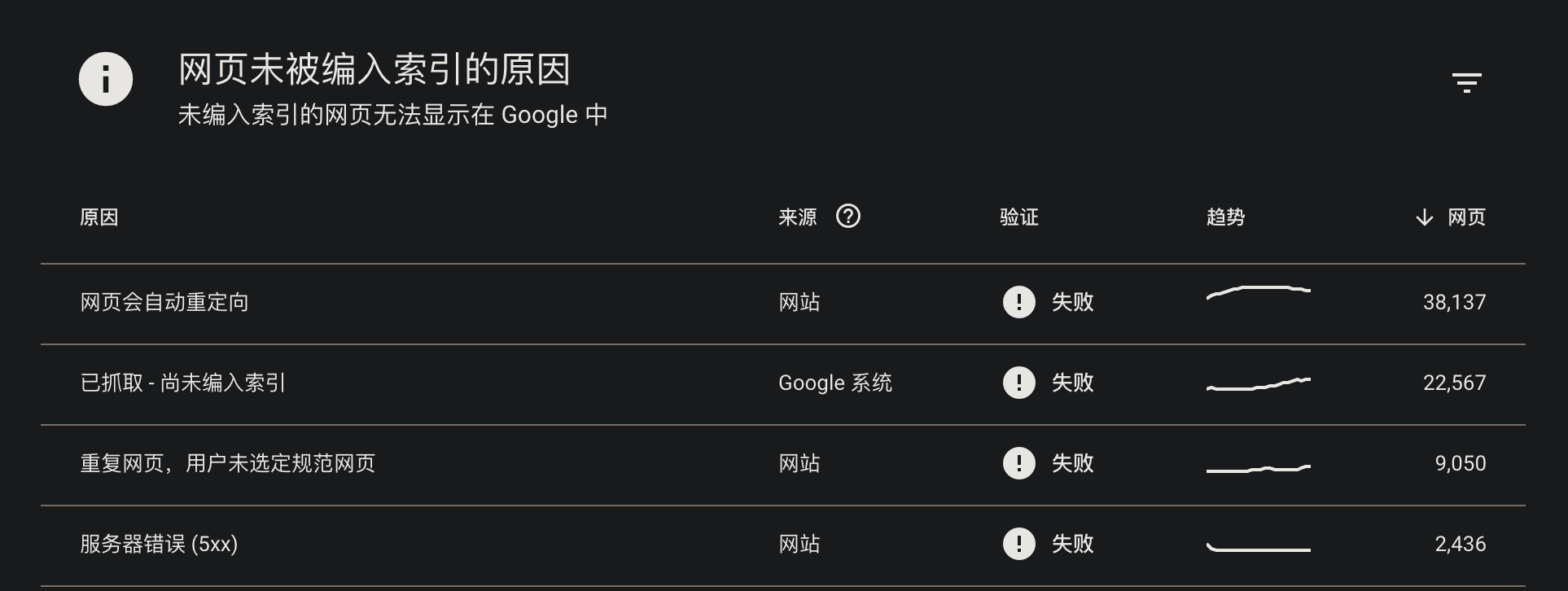Click the 38,137 page count

[1454, 302]
